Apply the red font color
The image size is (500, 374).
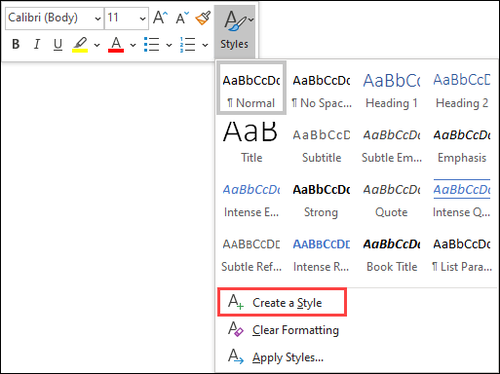click(x=116, y=44)
